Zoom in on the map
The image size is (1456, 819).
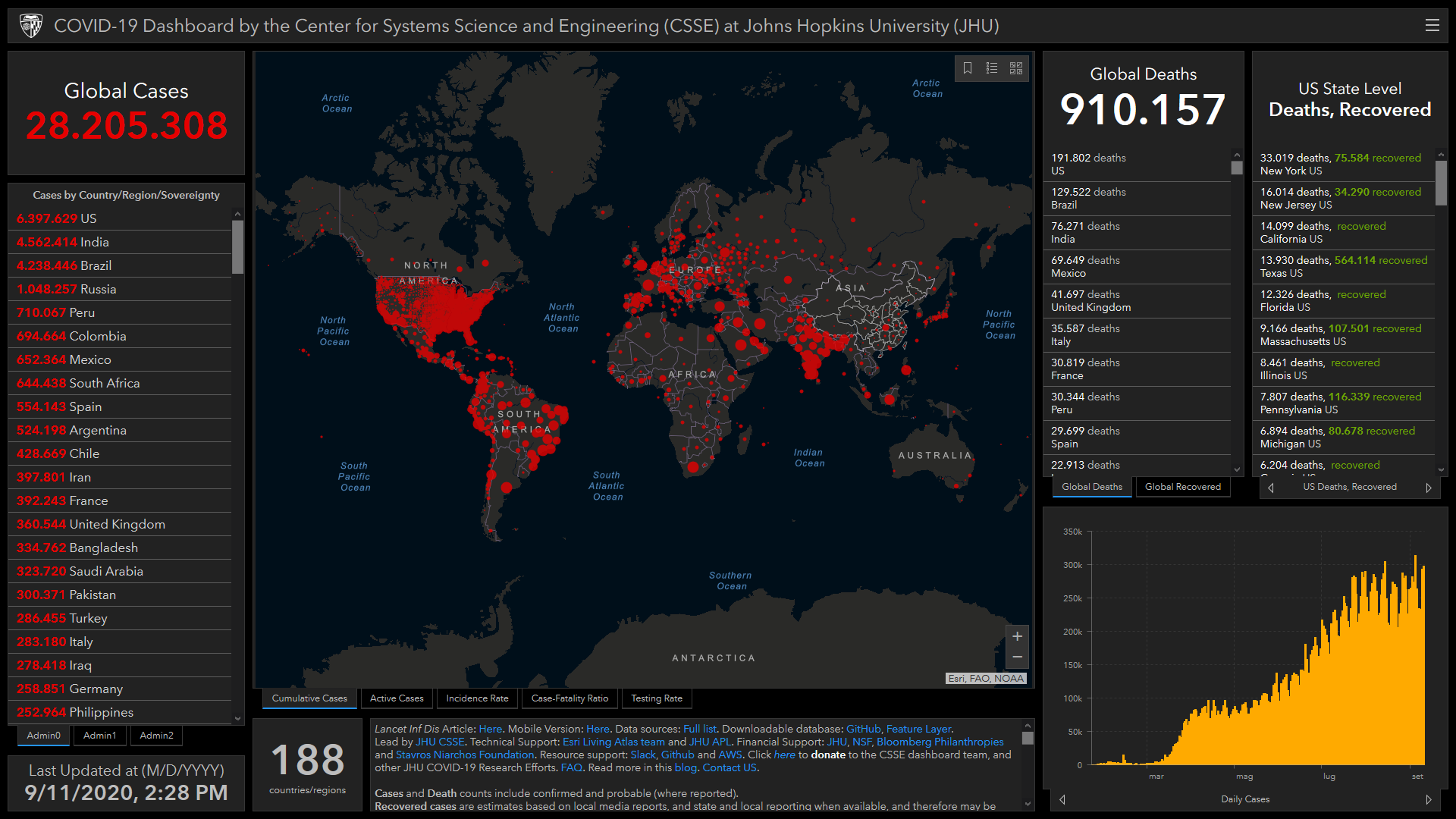coord(1017,636)
